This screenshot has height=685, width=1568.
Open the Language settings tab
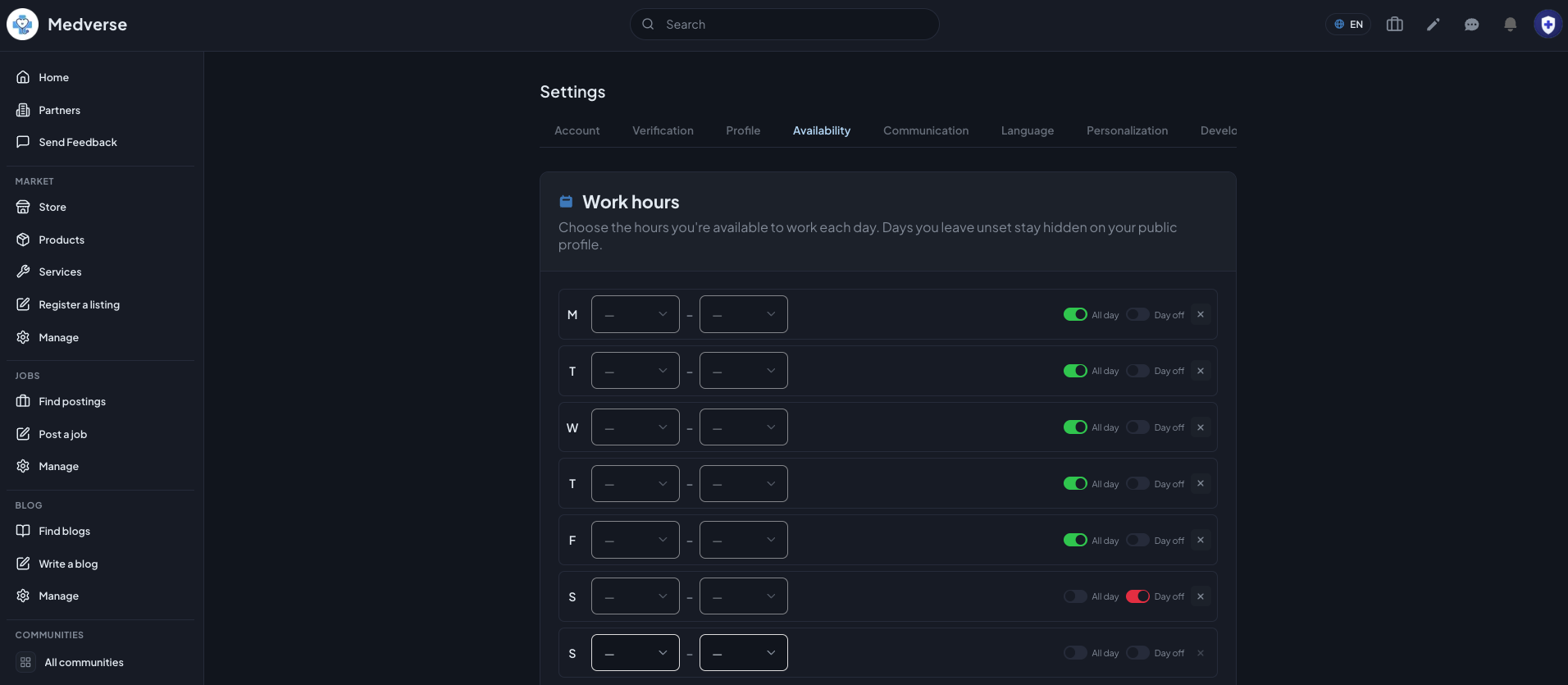pyautogui.click(x=1028, y=130)
